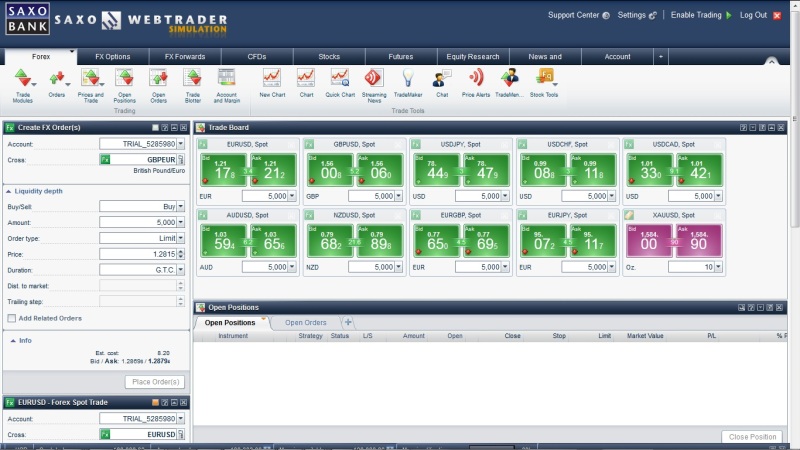Click the Instrument column header
The width and height of the screenshot is (800, 450).
(233, 336)
